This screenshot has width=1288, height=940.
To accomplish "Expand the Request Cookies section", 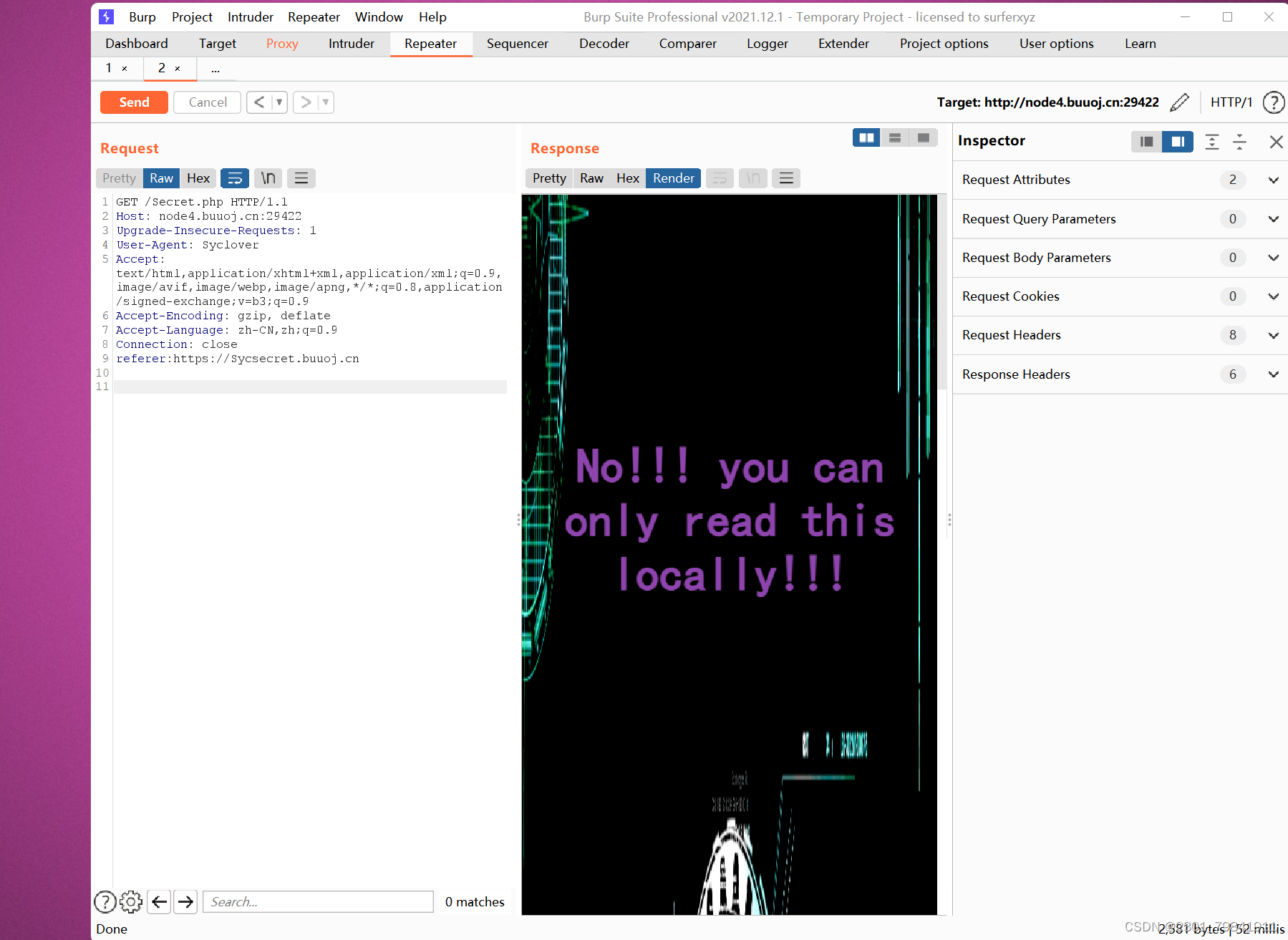I will [x=1273, y=296].
